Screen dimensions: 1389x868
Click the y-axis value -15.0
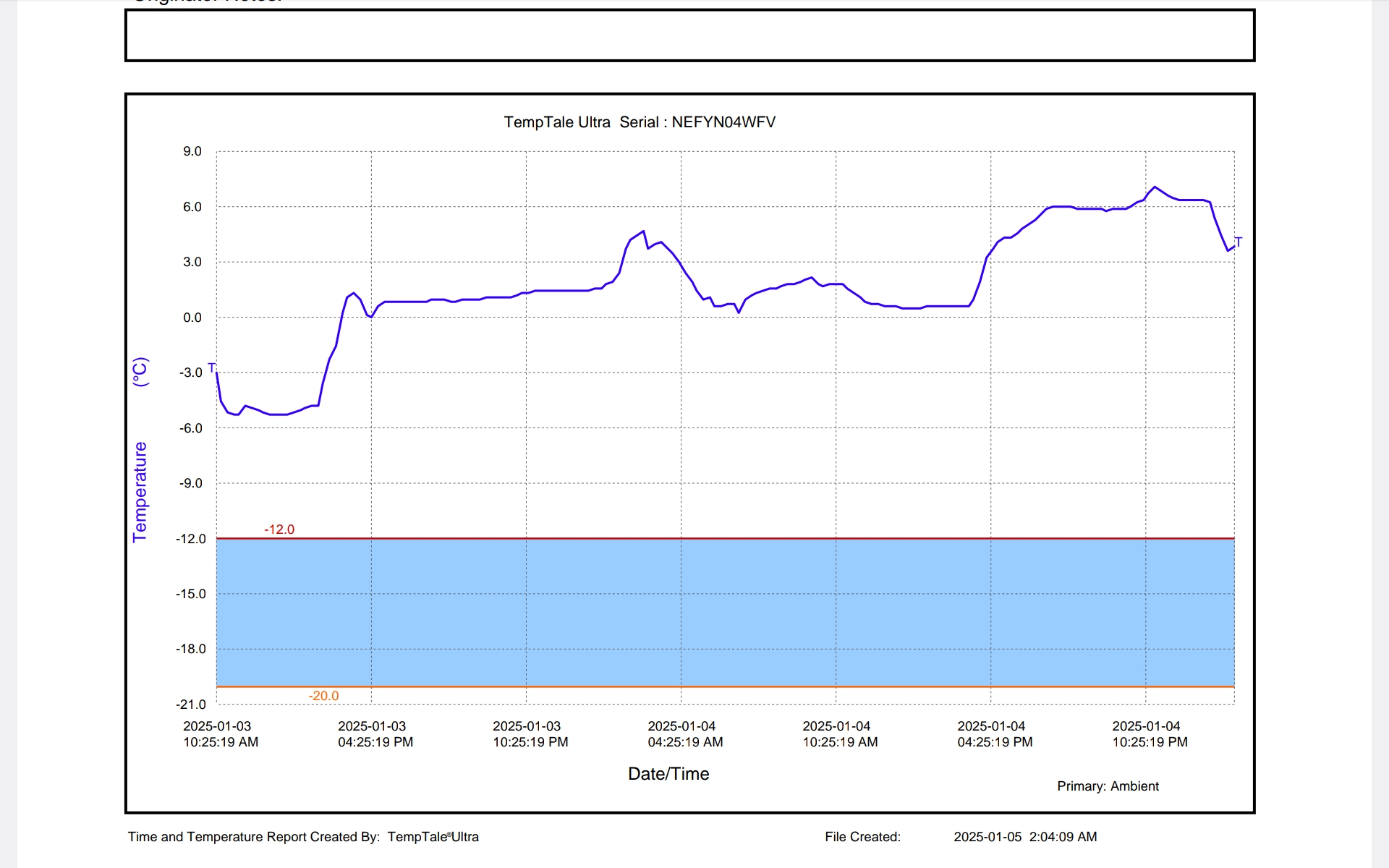point(191,594)
